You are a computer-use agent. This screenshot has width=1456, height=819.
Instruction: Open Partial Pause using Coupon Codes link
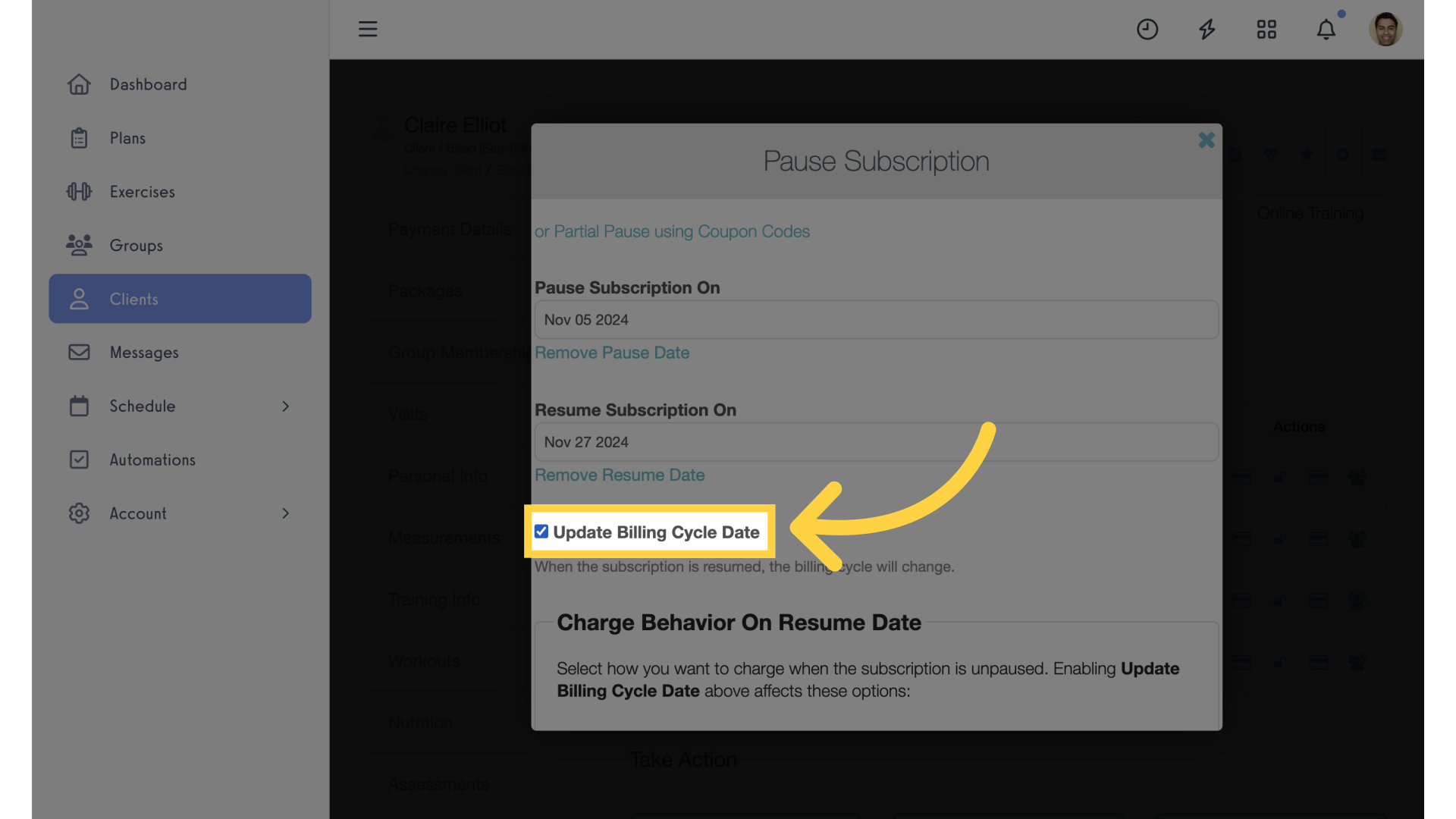point(672,231)
